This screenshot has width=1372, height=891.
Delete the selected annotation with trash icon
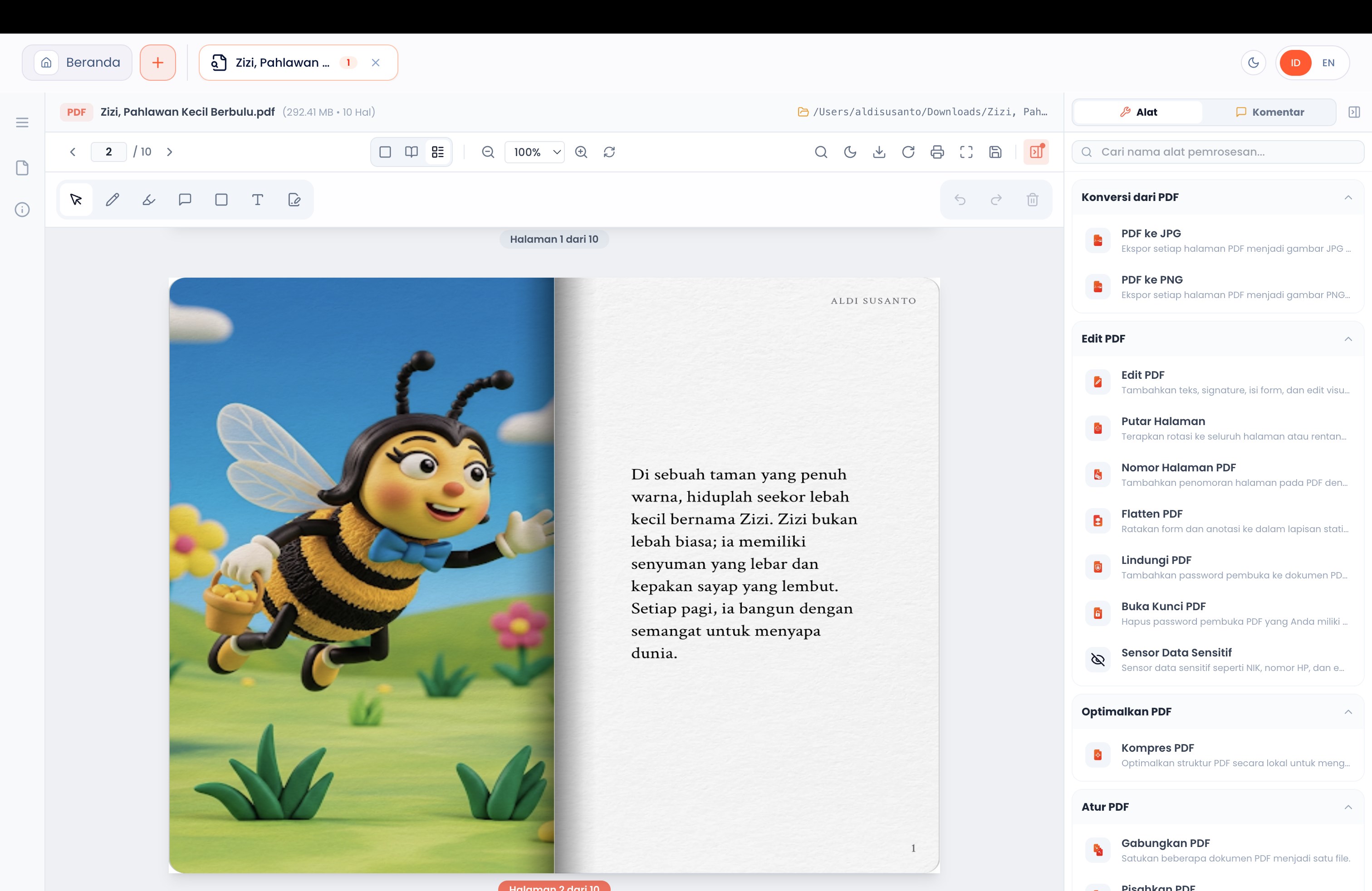tap(1033, 200)
